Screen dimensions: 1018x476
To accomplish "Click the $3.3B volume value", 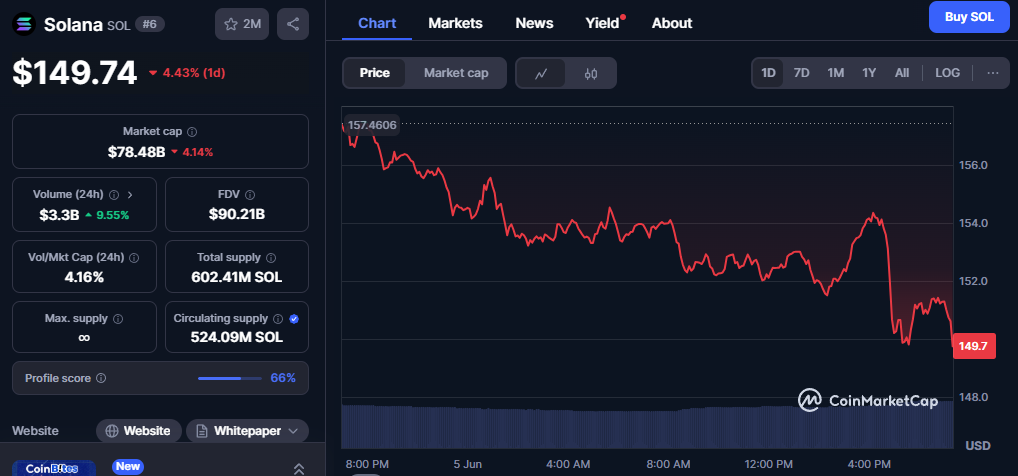I will pyautogui.click(x=60, y=214).
